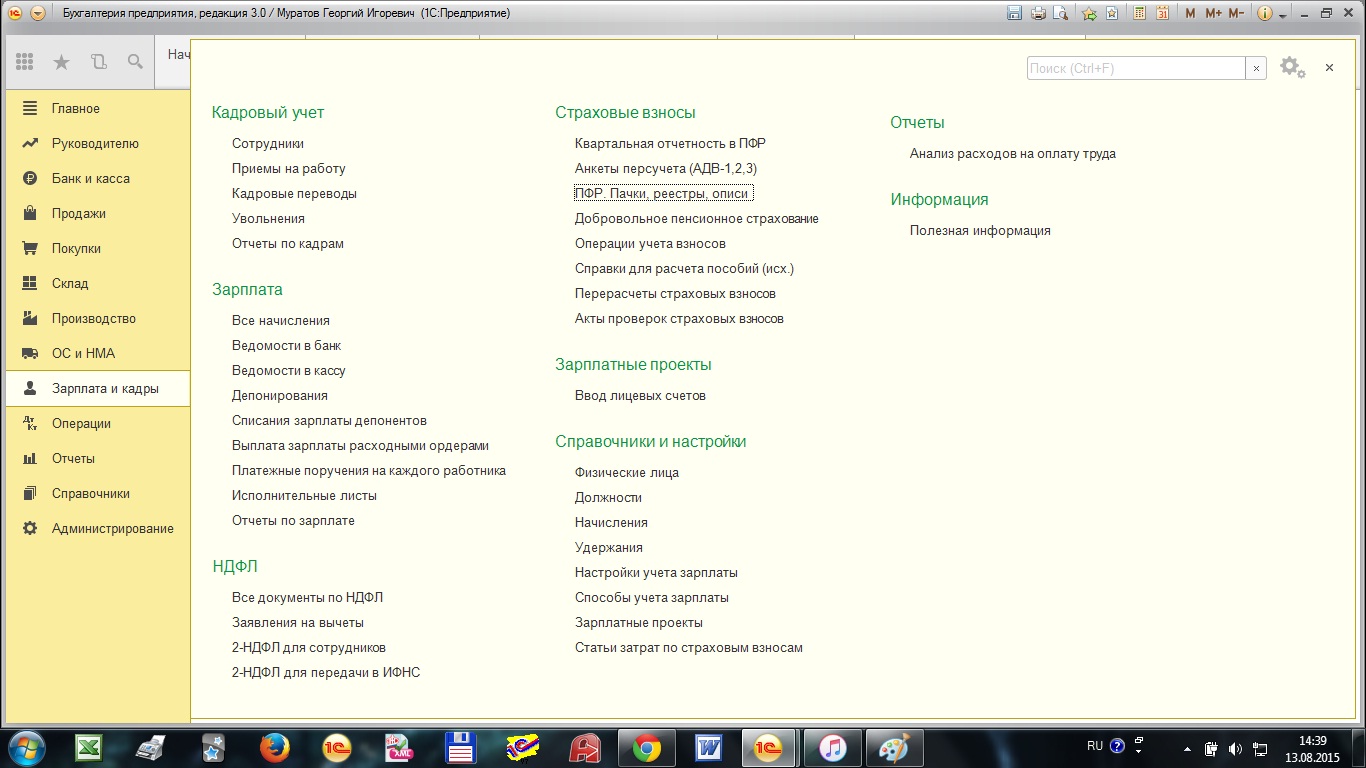Viewport: 1366px width, 768px height.
Task: Open the calendar icon in title bar
Action: click(1162, 13)
